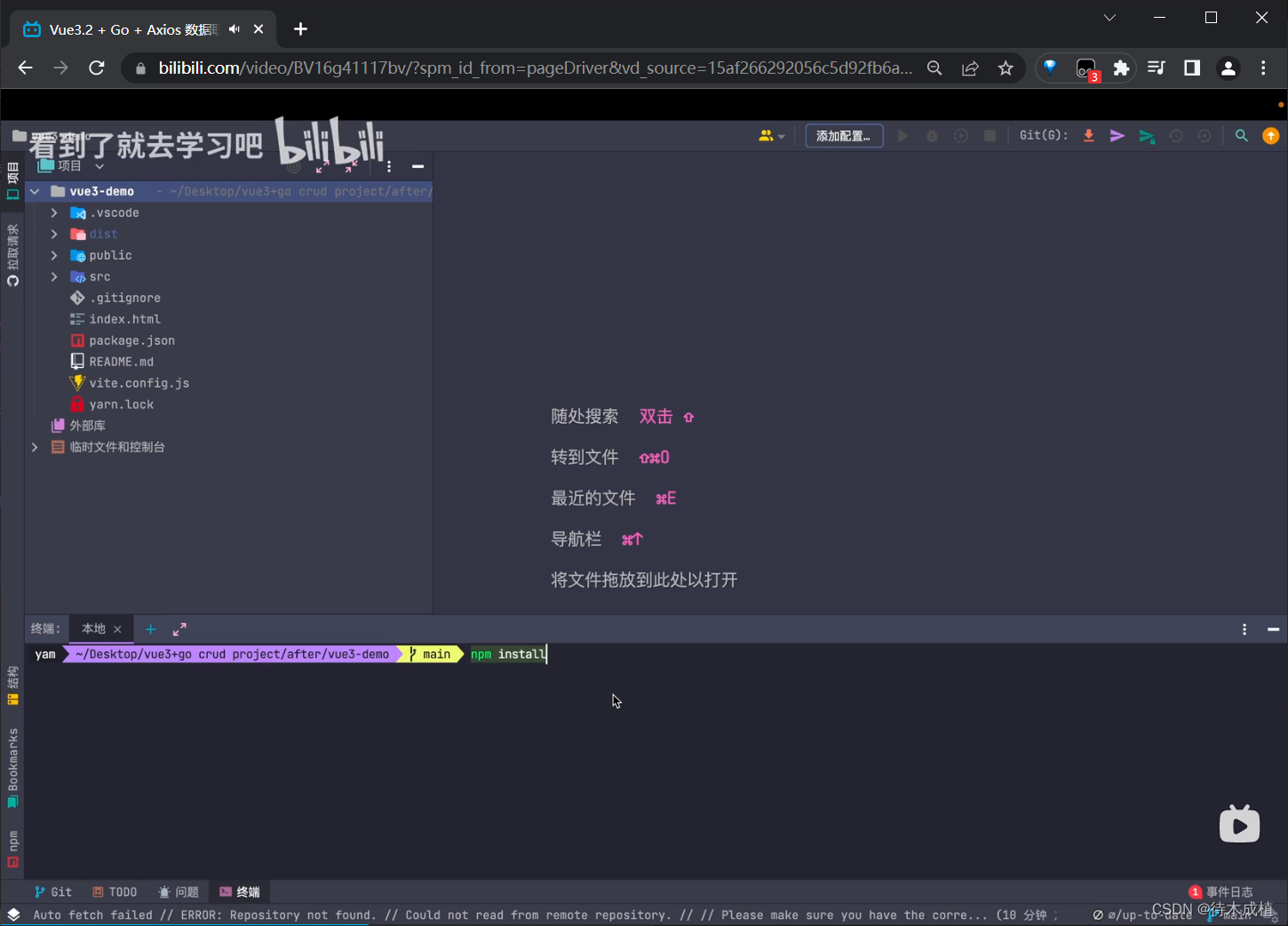Image resolution: width=1288 pixels, height=926 pixels.
Task: Click the orange IDE update arrow icon
Action: tap(1271, 136)
